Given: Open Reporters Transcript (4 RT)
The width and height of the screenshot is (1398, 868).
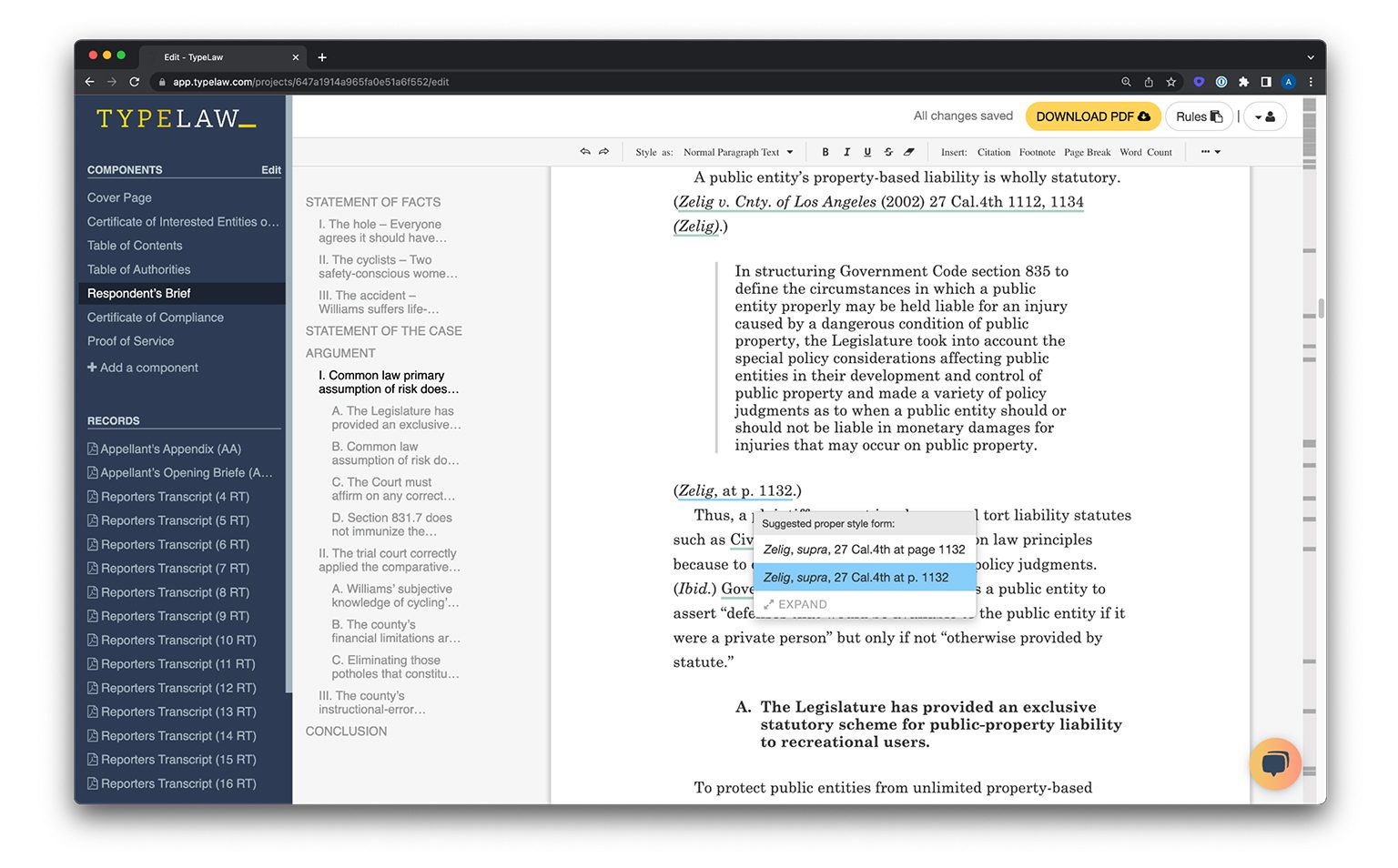Looking at the screenshot, I should (168, 497).
